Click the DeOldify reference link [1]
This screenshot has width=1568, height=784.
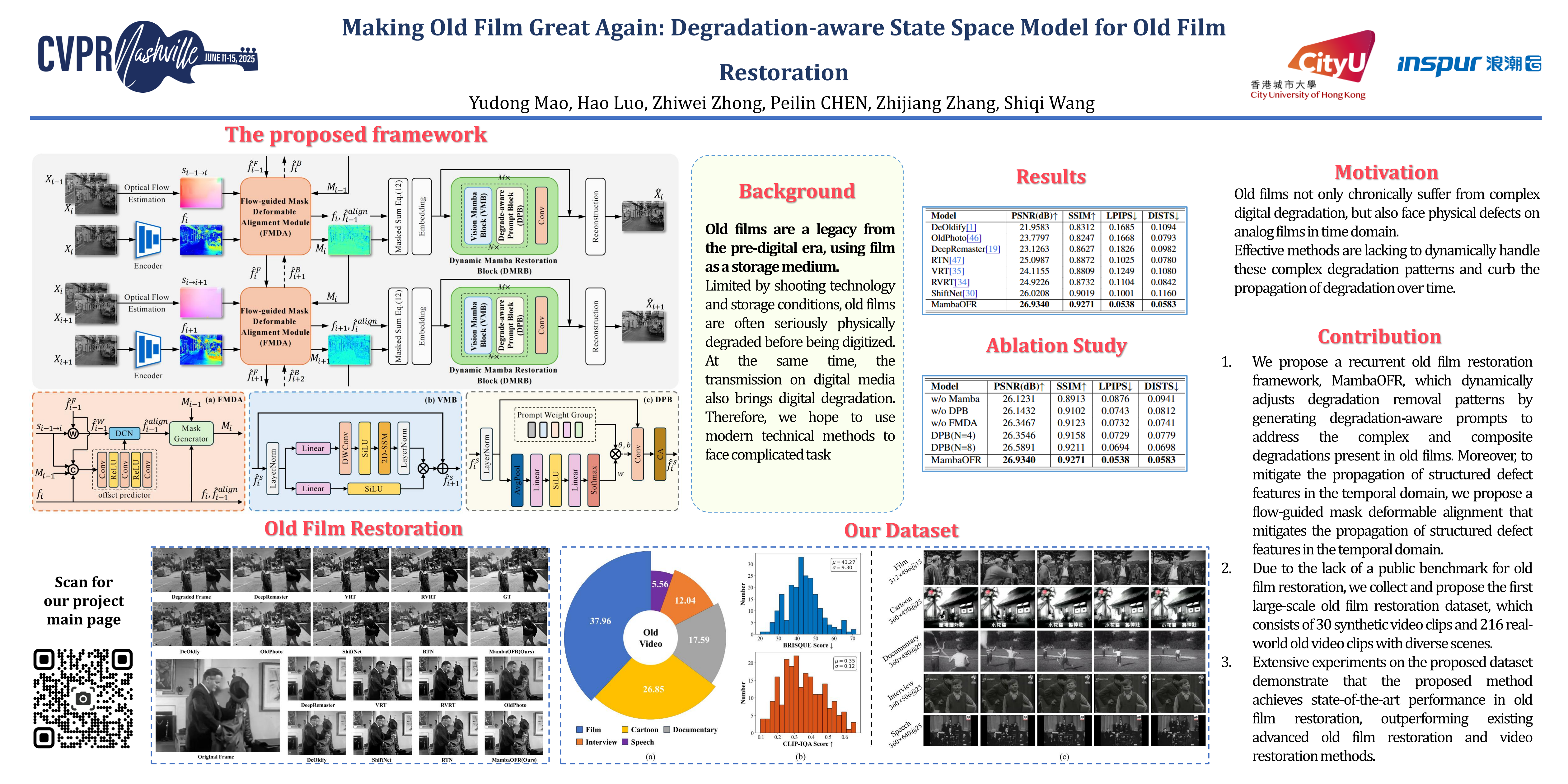(971, 227)
